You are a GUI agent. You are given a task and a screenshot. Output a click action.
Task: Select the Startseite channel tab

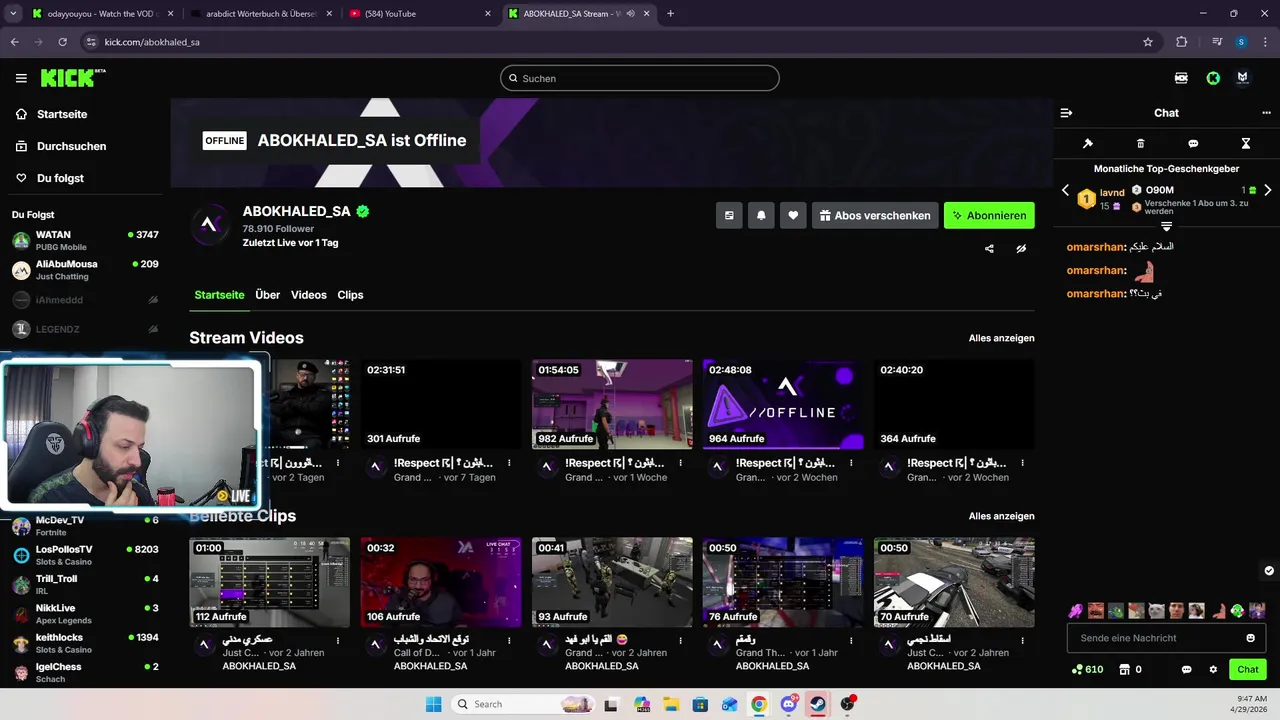pyautogui.click(x=219, y=295)
